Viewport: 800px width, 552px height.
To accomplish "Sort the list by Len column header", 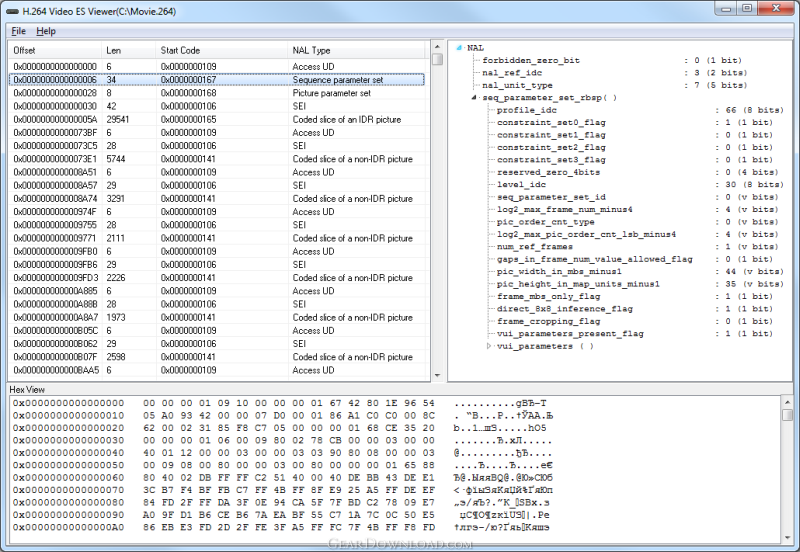I will pos(129,50).
